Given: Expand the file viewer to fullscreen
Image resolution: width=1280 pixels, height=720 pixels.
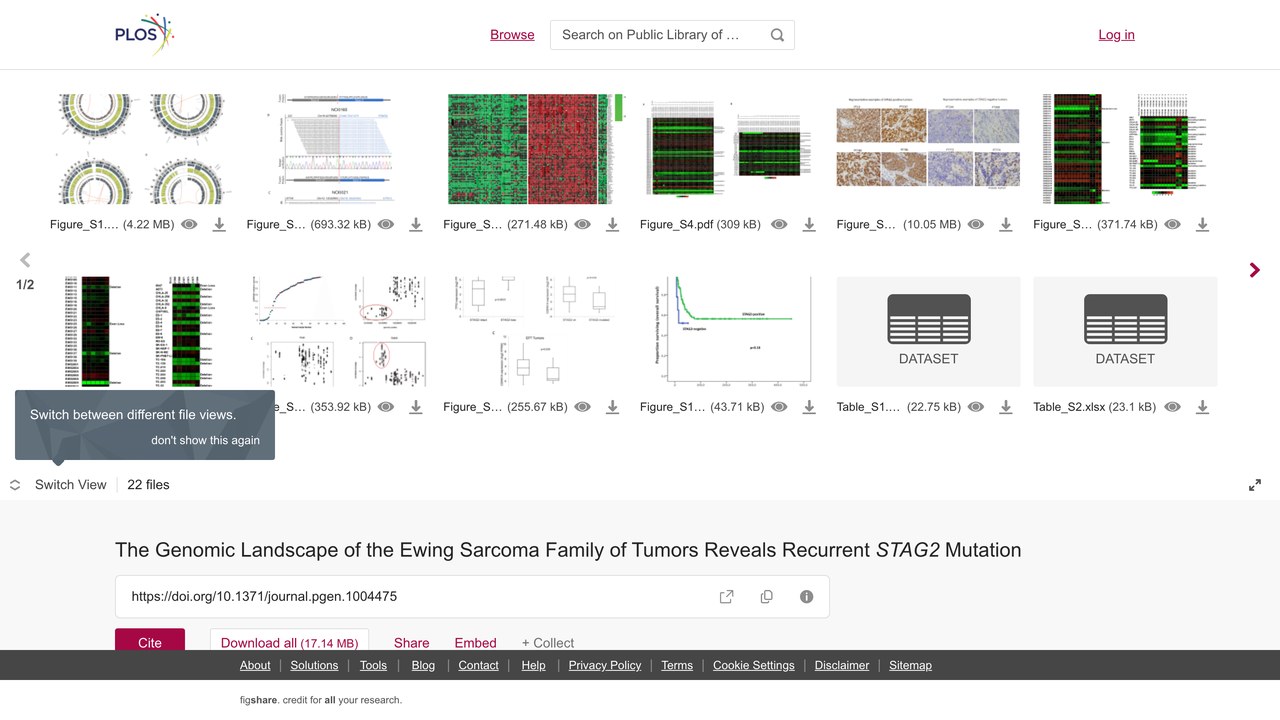Looking at the screenshot, I should coord(1255,485).
